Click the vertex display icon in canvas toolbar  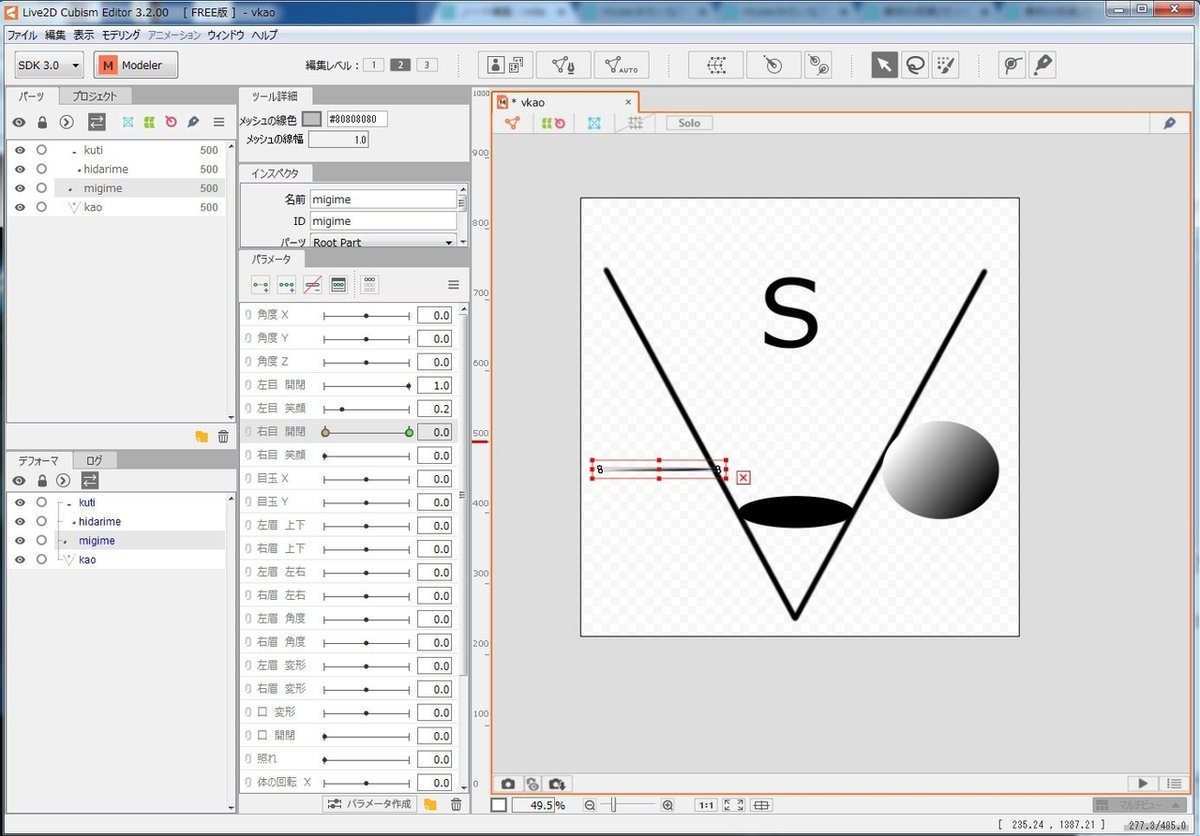pyautogui.click(x=512, y=123)
